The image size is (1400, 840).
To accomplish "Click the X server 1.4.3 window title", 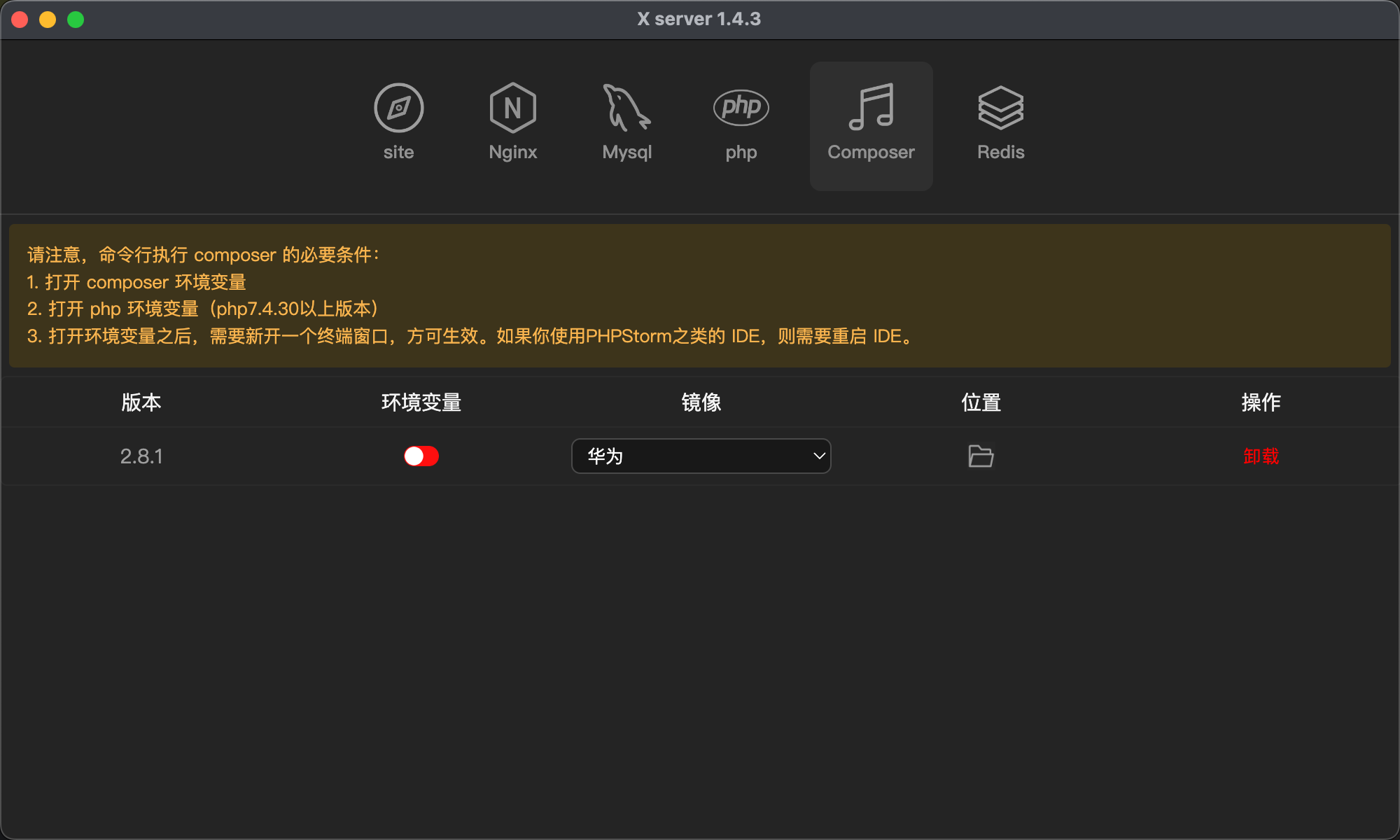I will [699, 19].
